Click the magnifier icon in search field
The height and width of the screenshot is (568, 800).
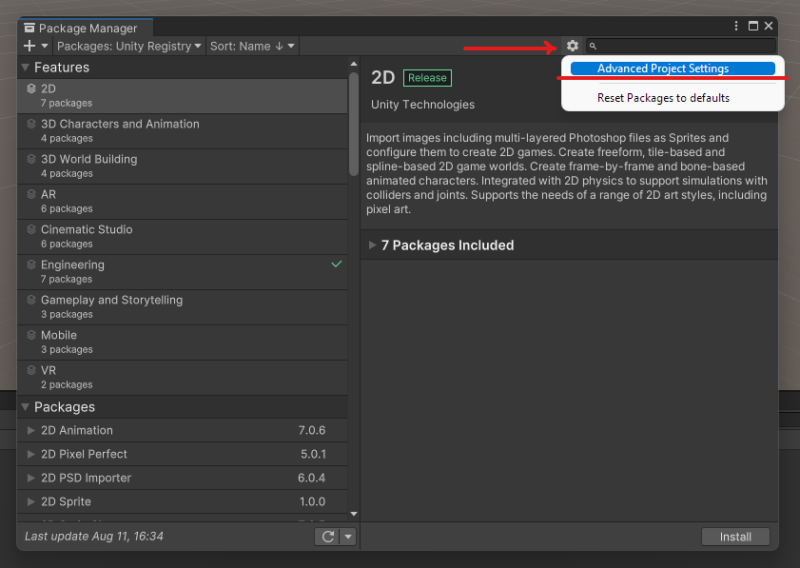point(593,46)
